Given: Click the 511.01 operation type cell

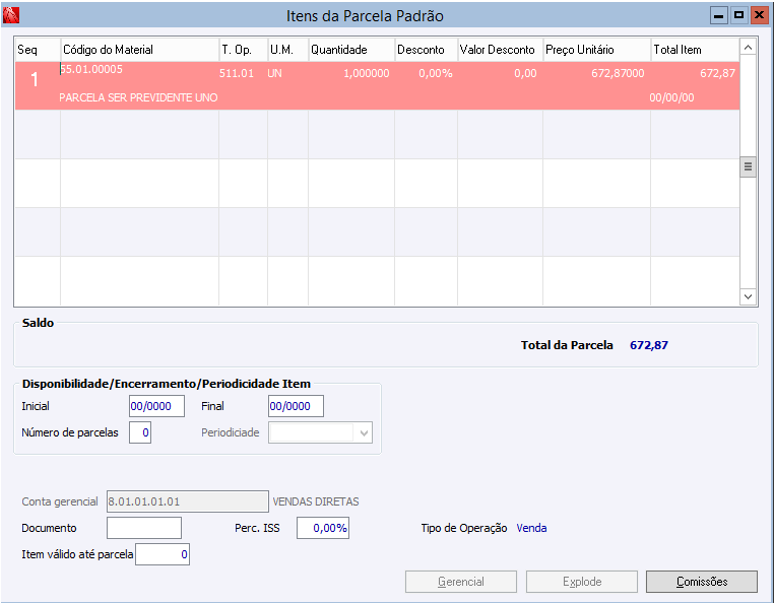Looking at the screenshot, I should click(236, 73).
